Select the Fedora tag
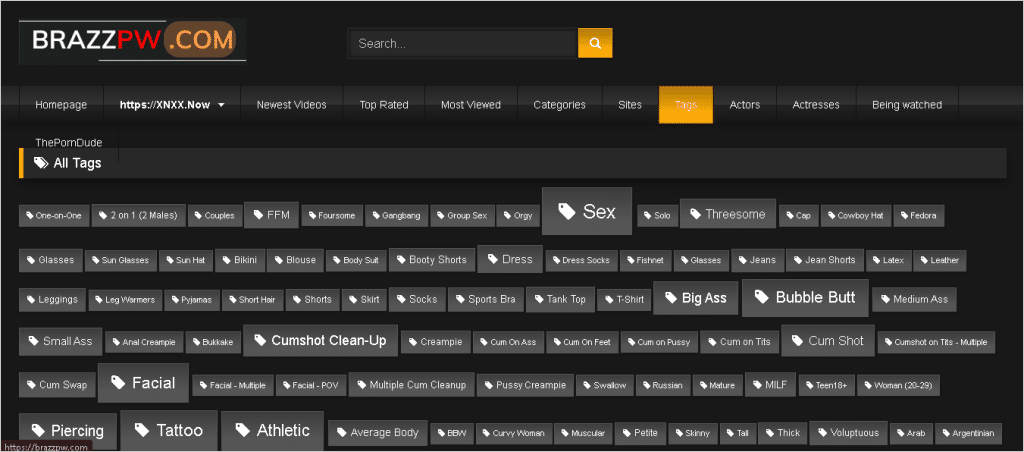The image size is (1024, 452). (919, 216)
